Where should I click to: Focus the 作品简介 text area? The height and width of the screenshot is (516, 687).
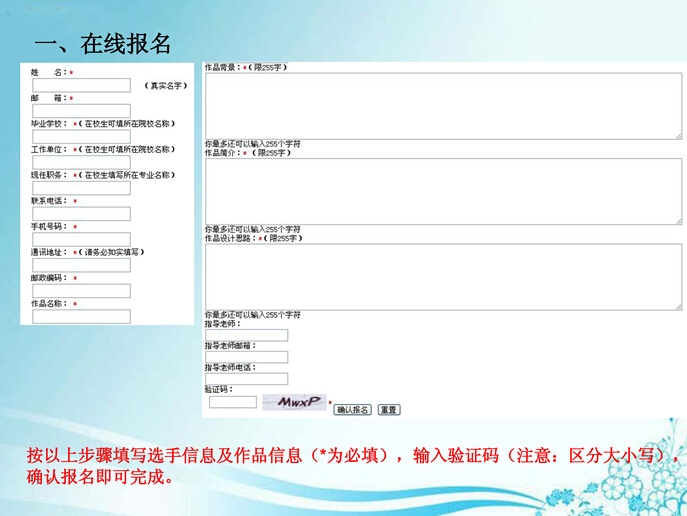tap(443, 191)
